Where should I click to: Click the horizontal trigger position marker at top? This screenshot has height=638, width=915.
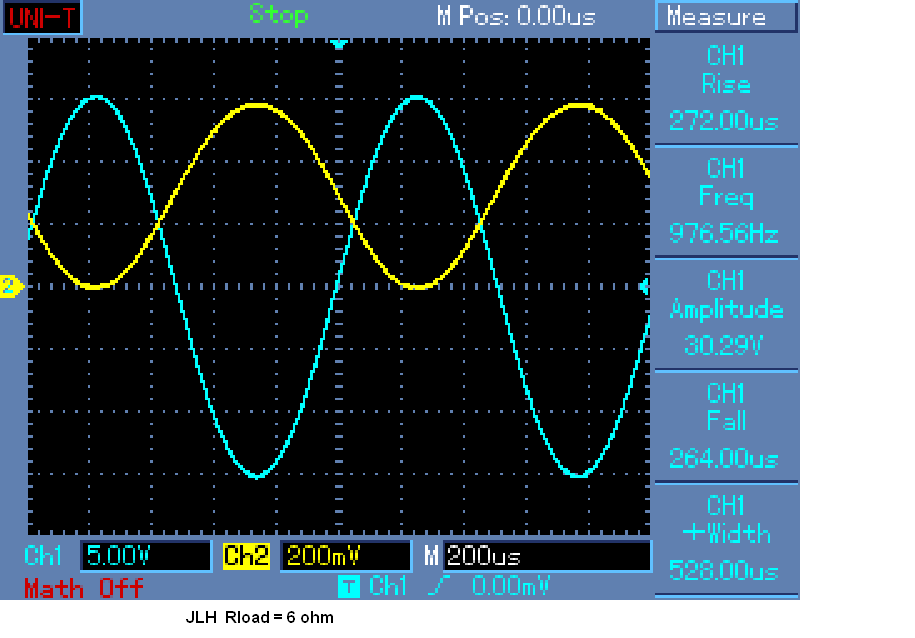(x=339, y=44)
